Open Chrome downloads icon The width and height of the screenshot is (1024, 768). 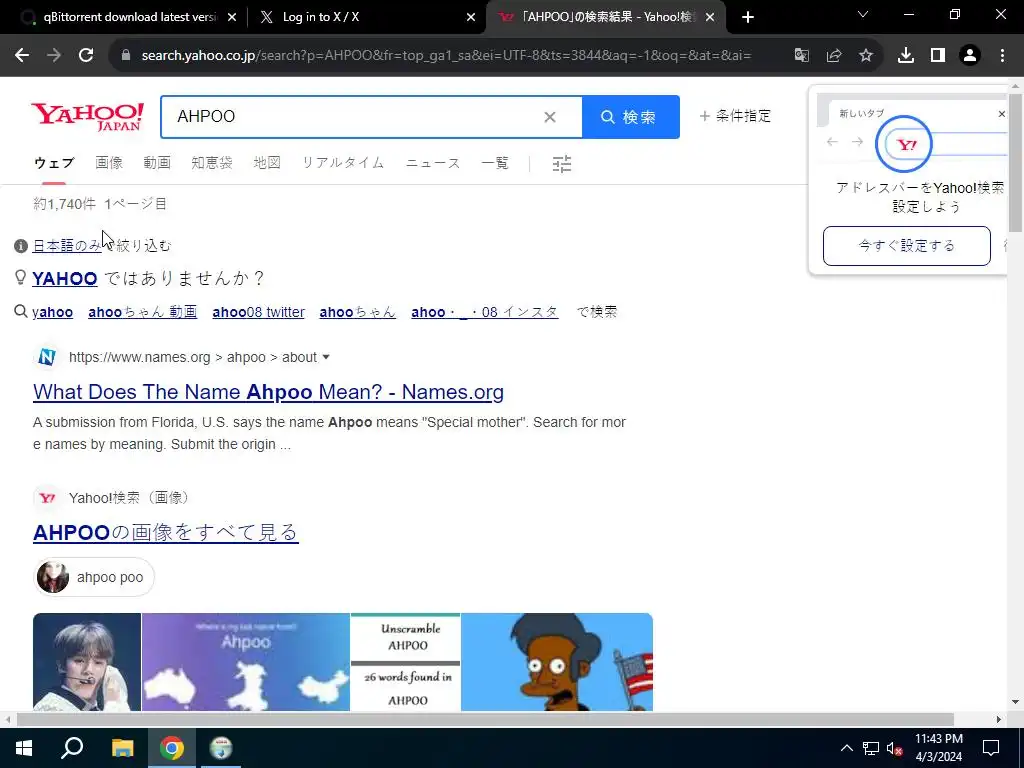[x=905, y=56]
